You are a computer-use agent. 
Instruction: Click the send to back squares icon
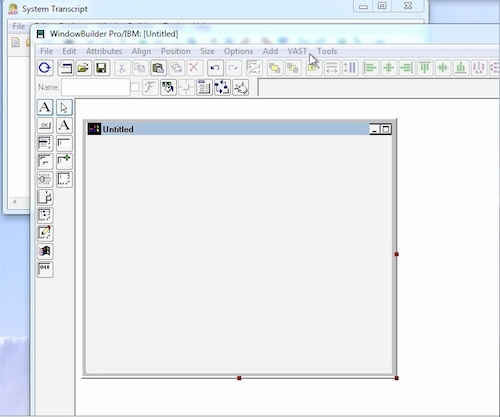coord(293,68)
